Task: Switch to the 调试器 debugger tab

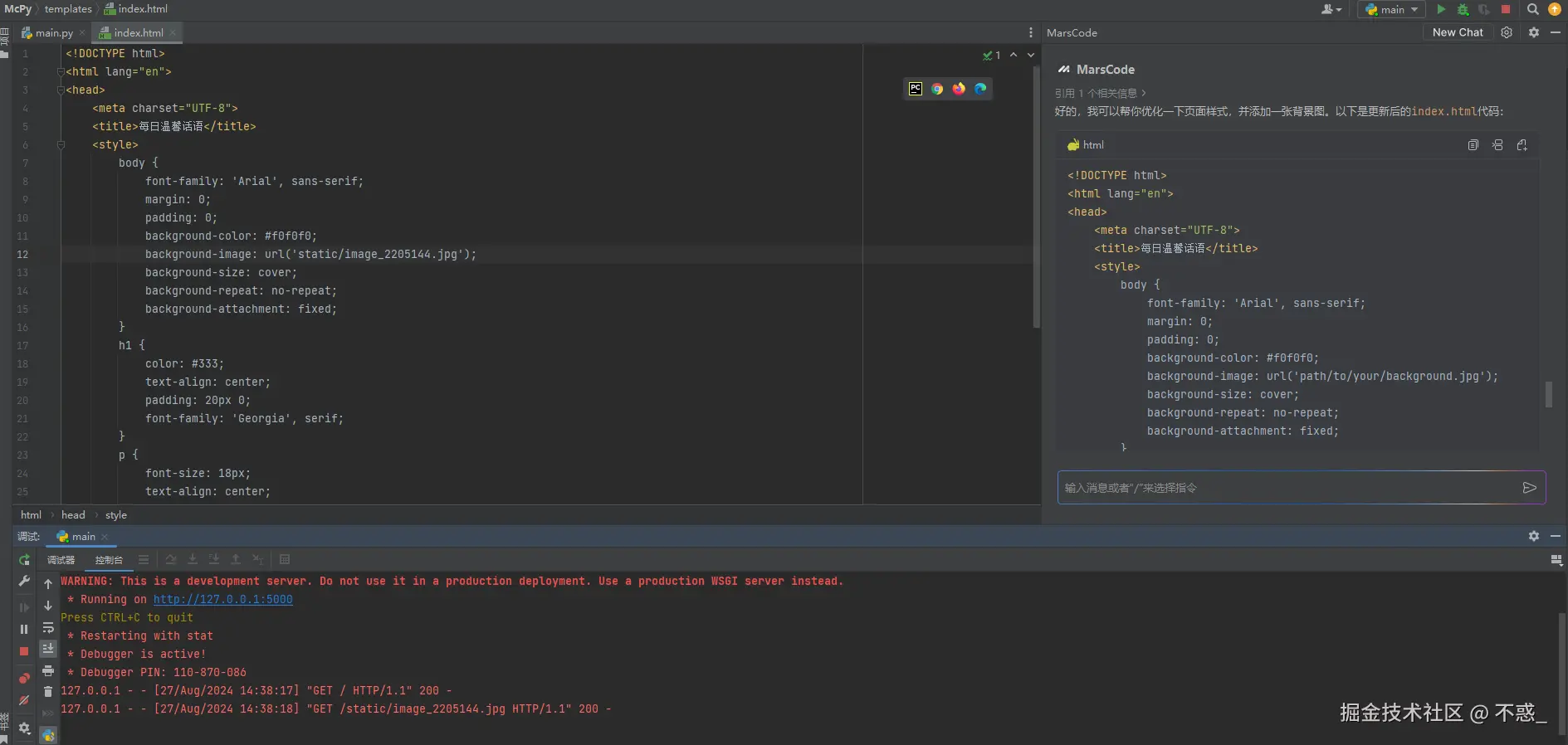Action: pos(61,560)
